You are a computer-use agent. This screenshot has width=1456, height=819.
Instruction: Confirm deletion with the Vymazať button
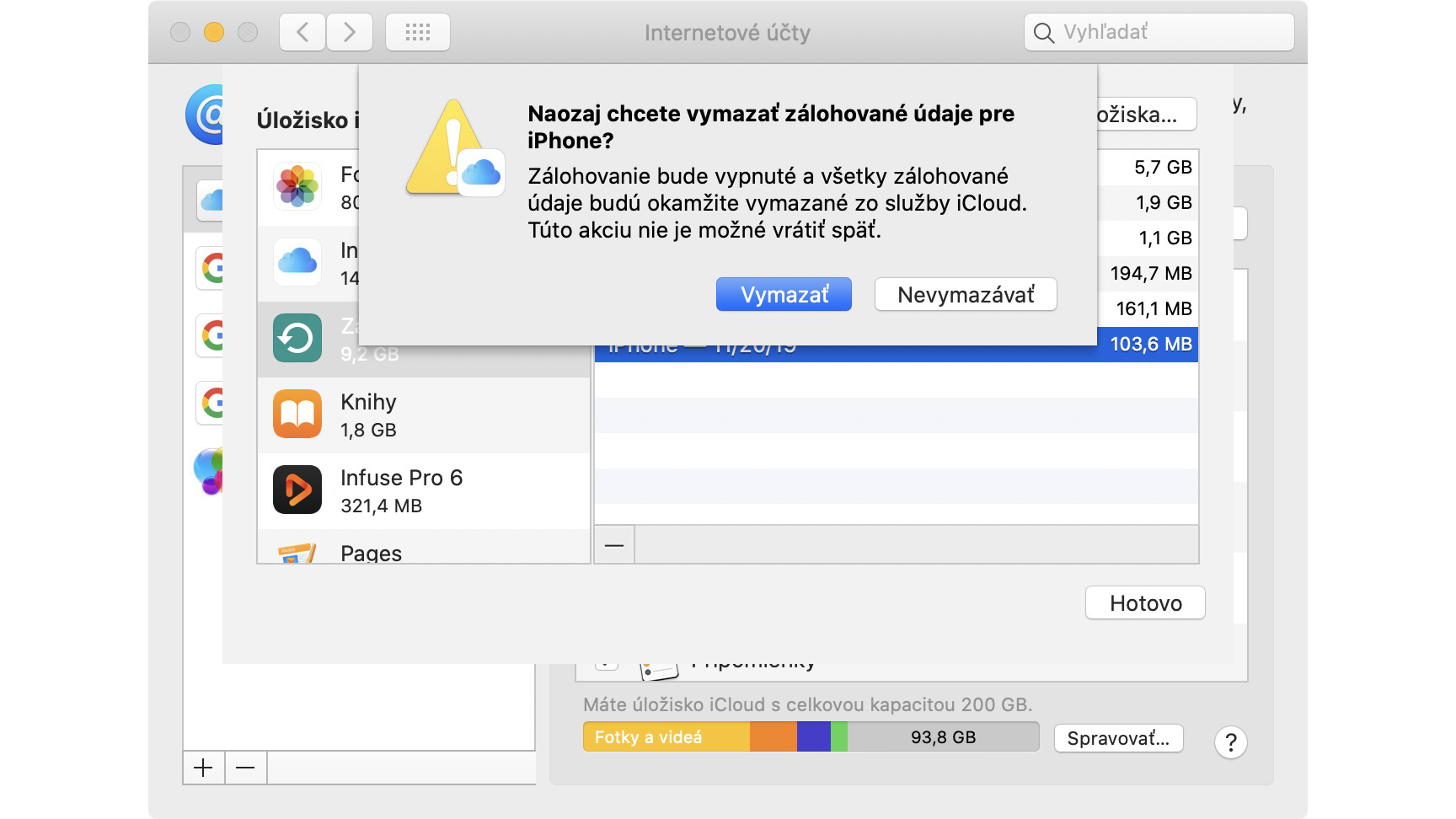pos(784,294)
